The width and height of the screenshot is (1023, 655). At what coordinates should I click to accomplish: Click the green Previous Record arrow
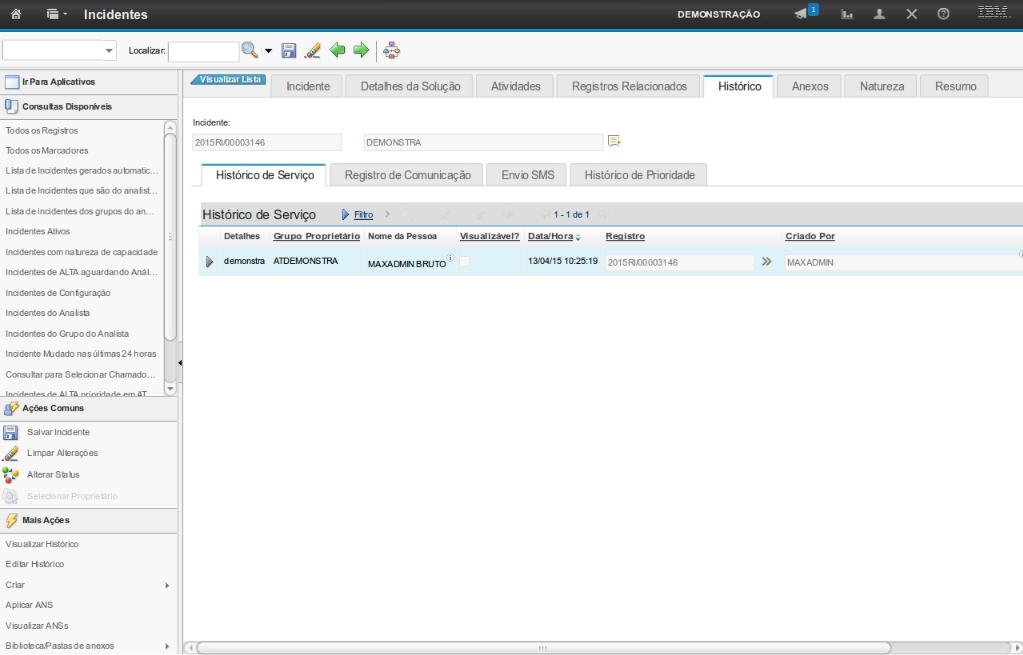click(338, 50)
